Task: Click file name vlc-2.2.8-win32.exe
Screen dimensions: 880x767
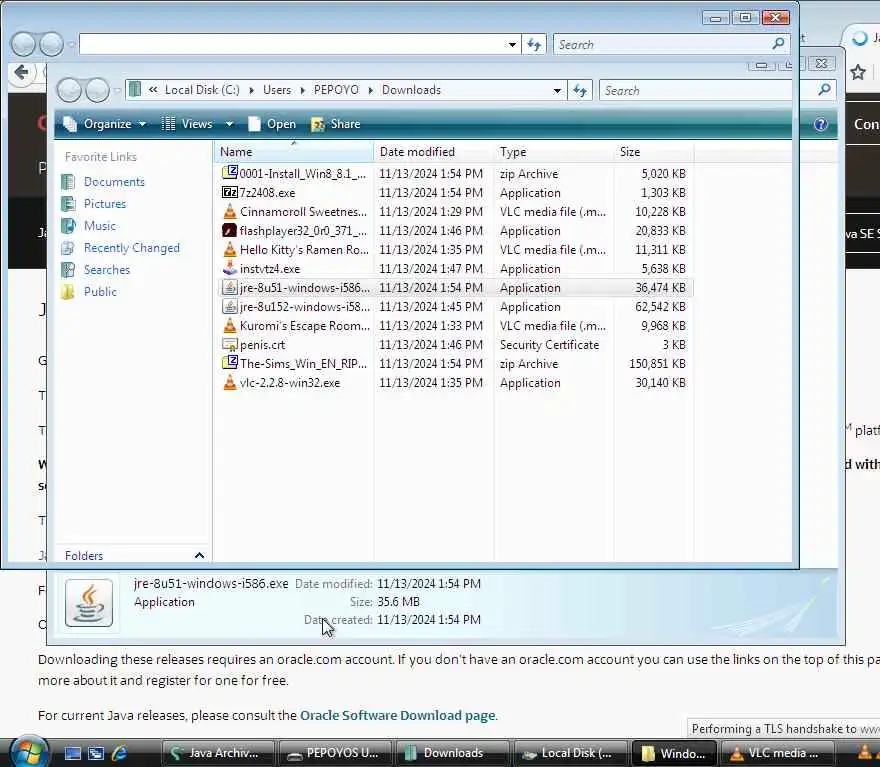Action: click(290, 383)
